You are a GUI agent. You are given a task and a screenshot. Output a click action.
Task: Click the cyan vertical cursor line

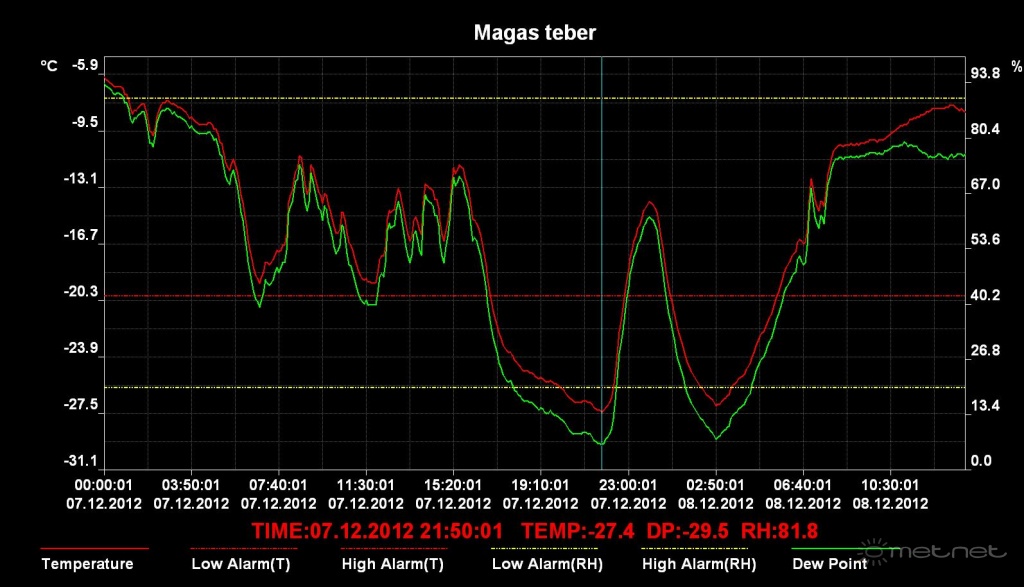602,250
